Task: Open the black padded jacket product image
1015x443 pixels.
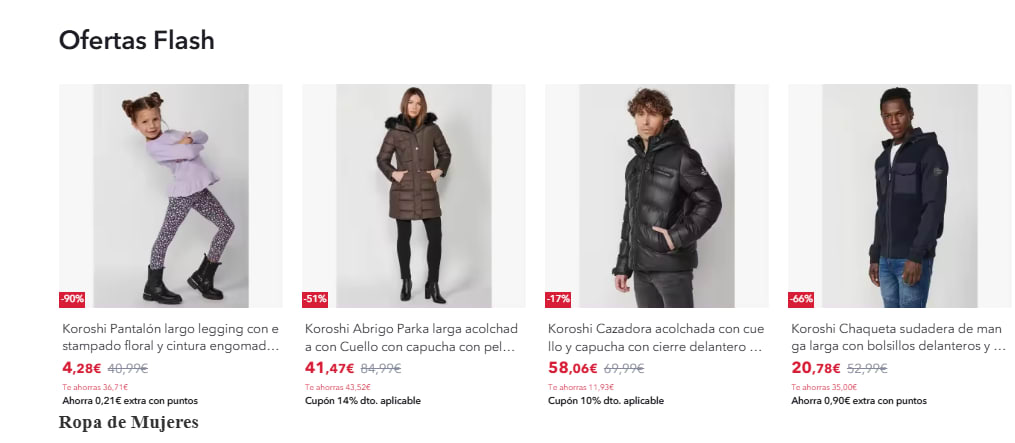Action: (657, 196)
